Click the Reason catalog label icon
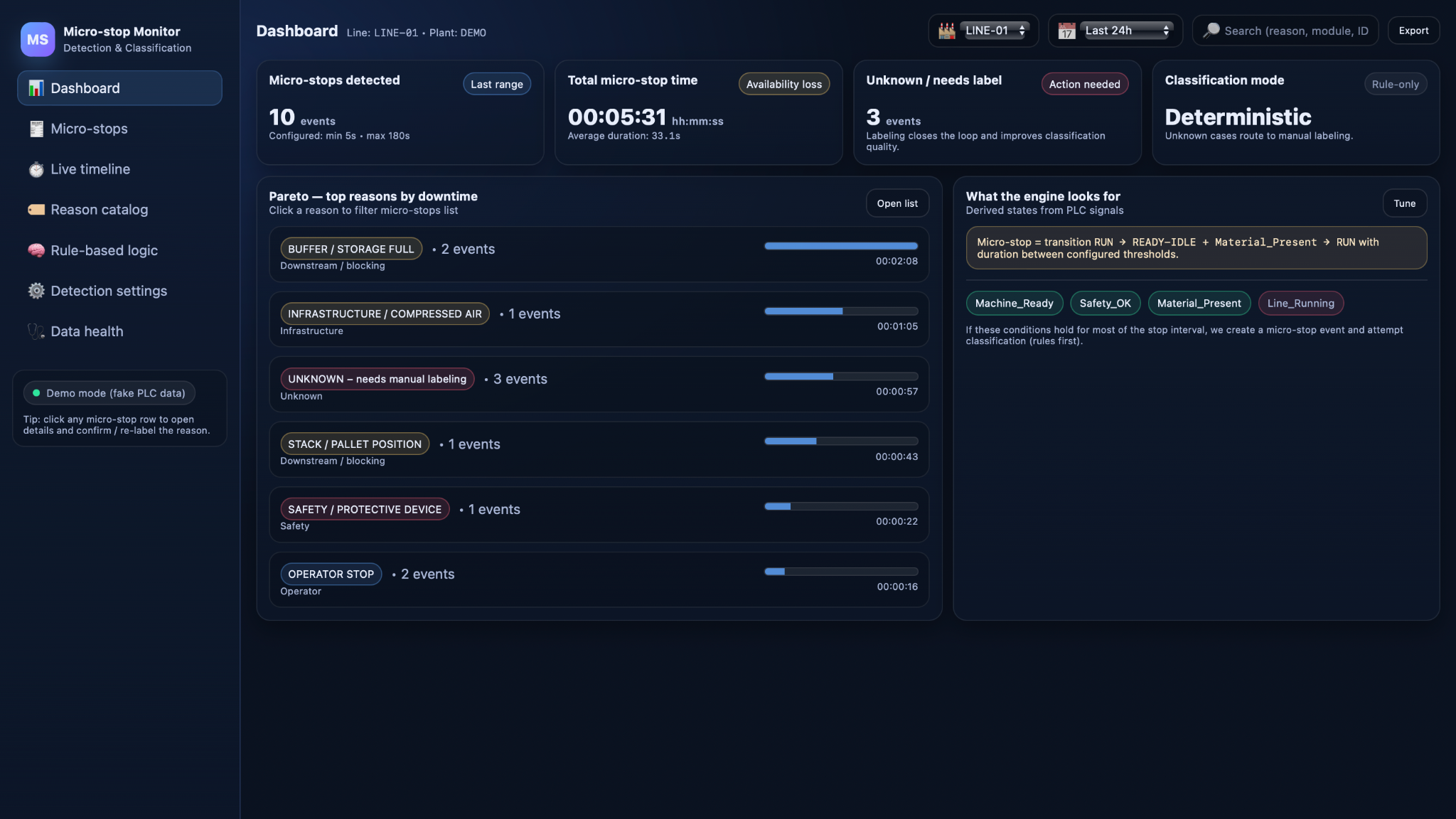 click(36, 210)
